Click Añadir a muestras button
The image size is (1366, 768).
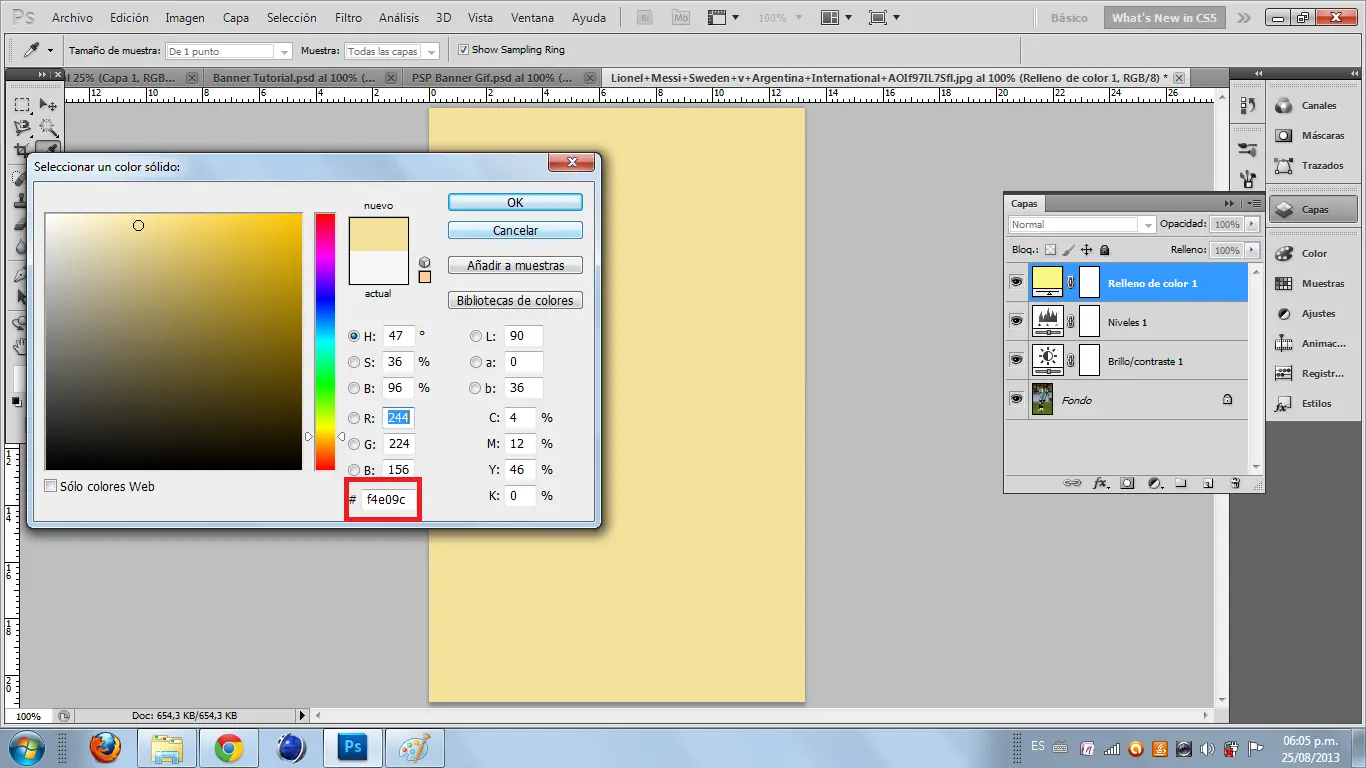click(x=515, y=266)
